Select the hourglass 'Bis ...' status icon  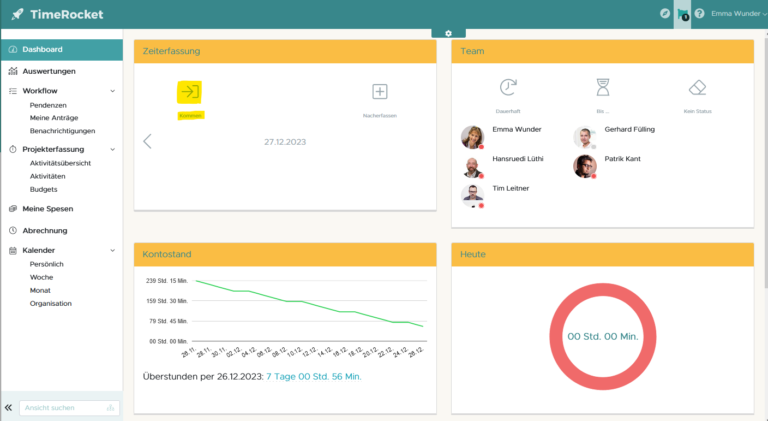coord(603,88)
